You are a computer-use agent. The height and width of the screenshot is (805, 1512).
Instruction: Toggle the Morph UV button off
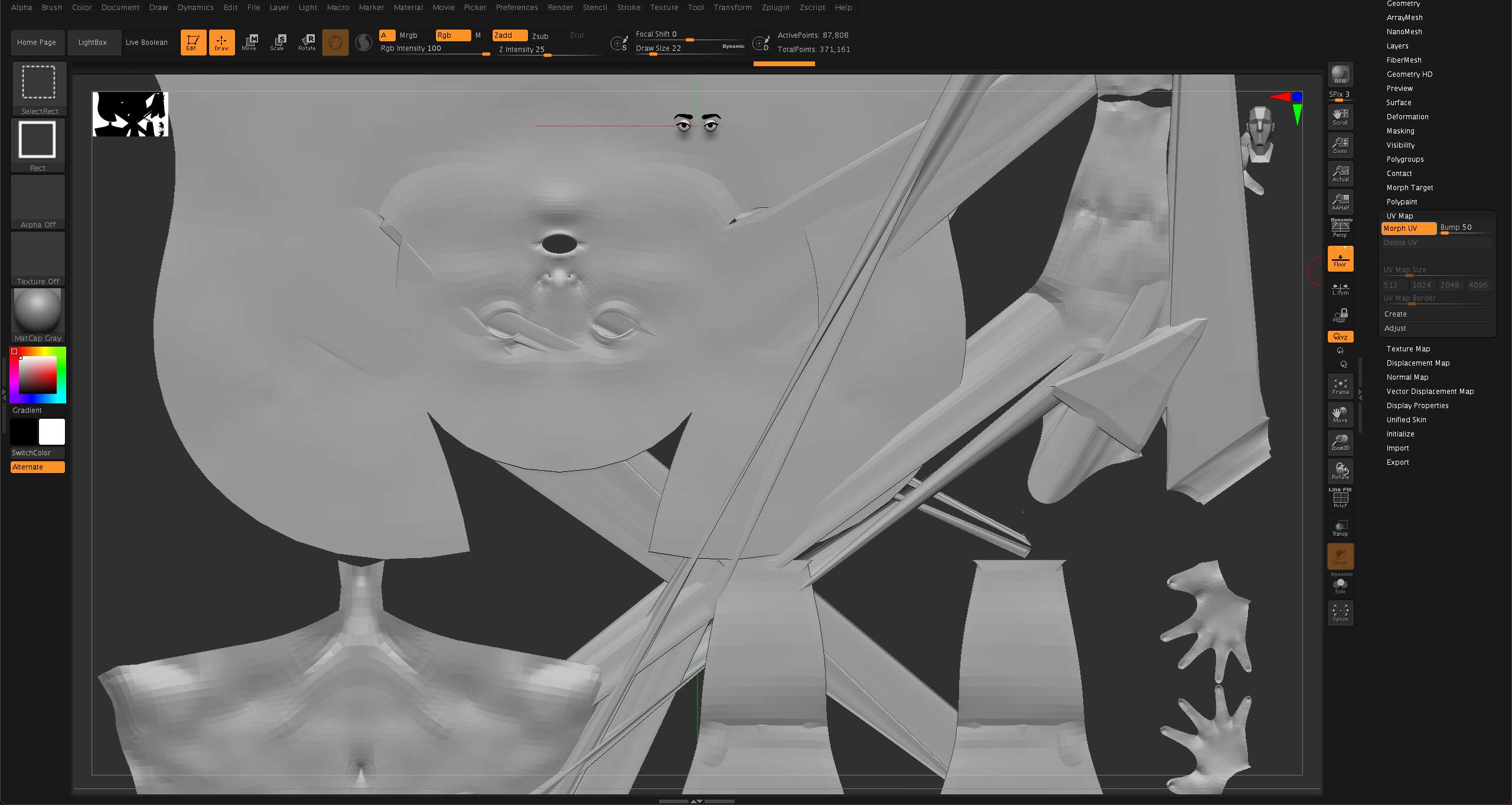coord(1409,229)
